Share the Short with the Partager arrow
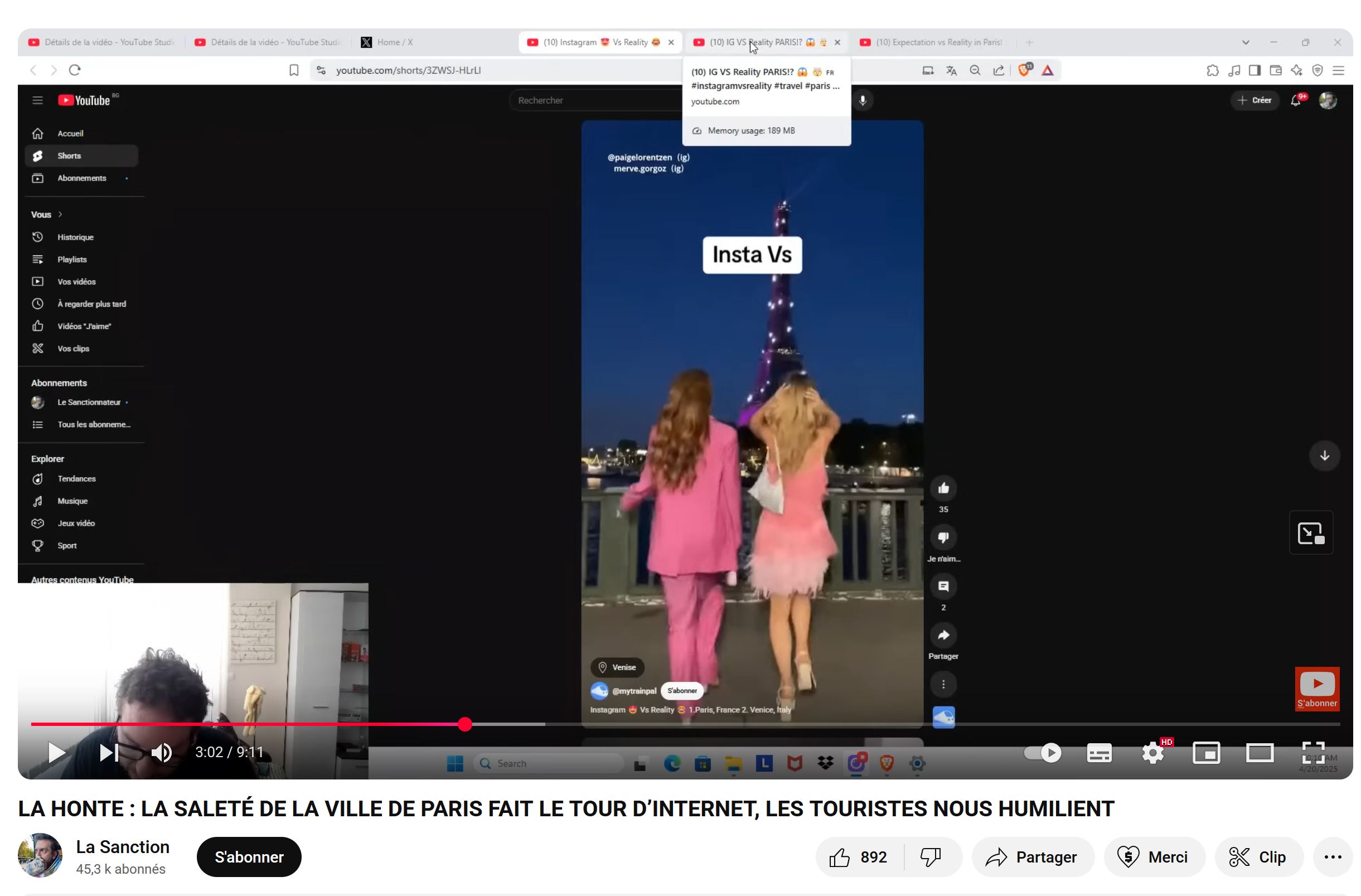 (943, 635)
